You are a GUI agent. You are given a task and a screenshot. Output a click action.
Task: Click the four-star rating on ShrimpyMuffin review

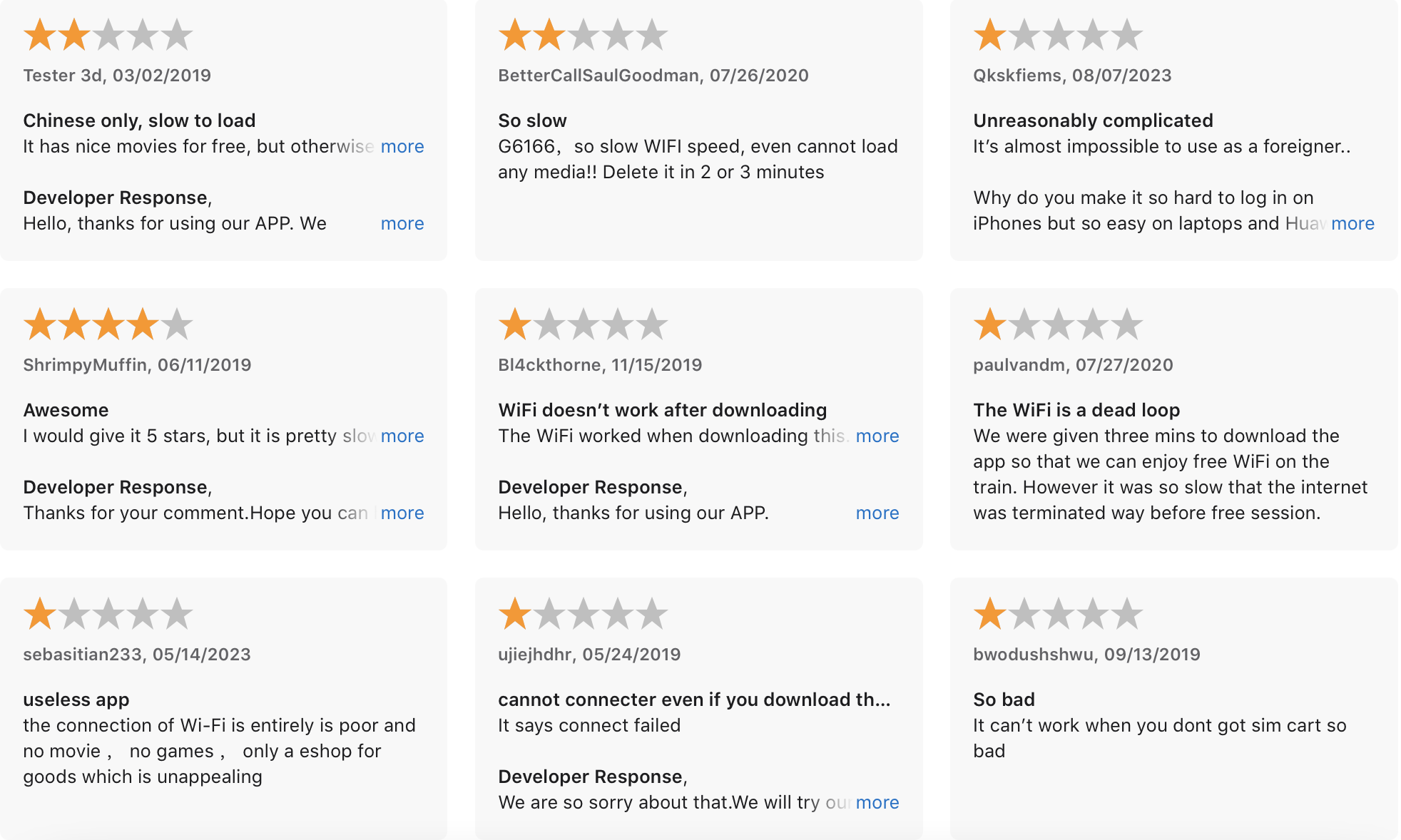[108, 324]
